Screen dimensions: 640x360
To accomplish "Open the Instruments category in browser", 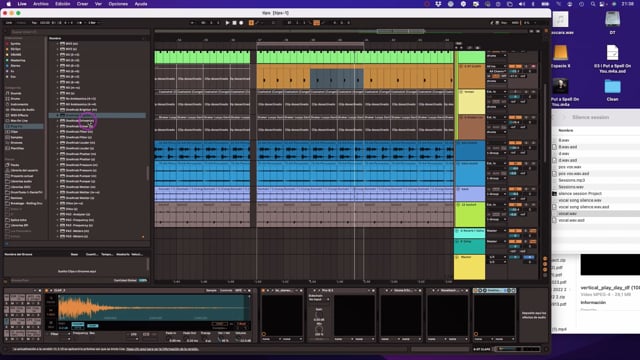I will (19, 104).
